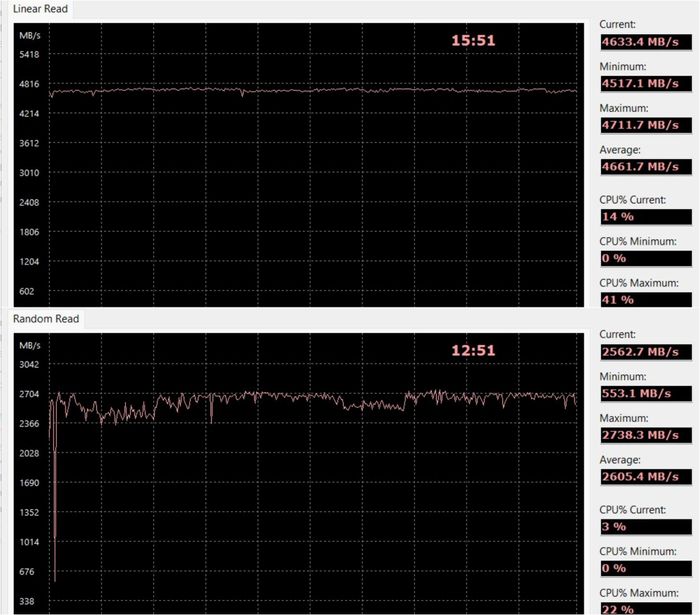Click Random Read Maximum value 2738.3 MB/s
The width and height of the screenshot is (700, 615).
coord(646,435)
